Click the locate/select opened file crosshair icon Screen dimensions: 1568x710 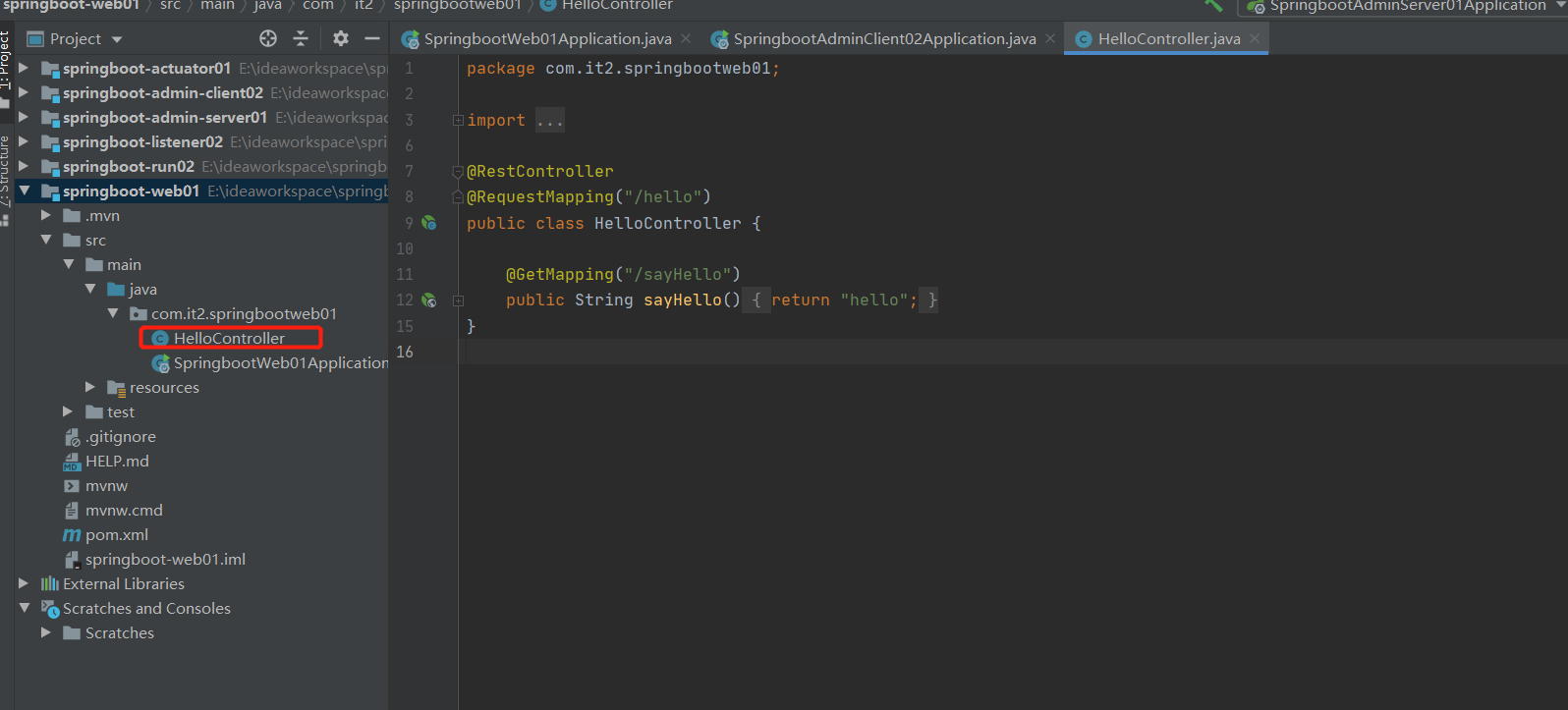(268, 38)
